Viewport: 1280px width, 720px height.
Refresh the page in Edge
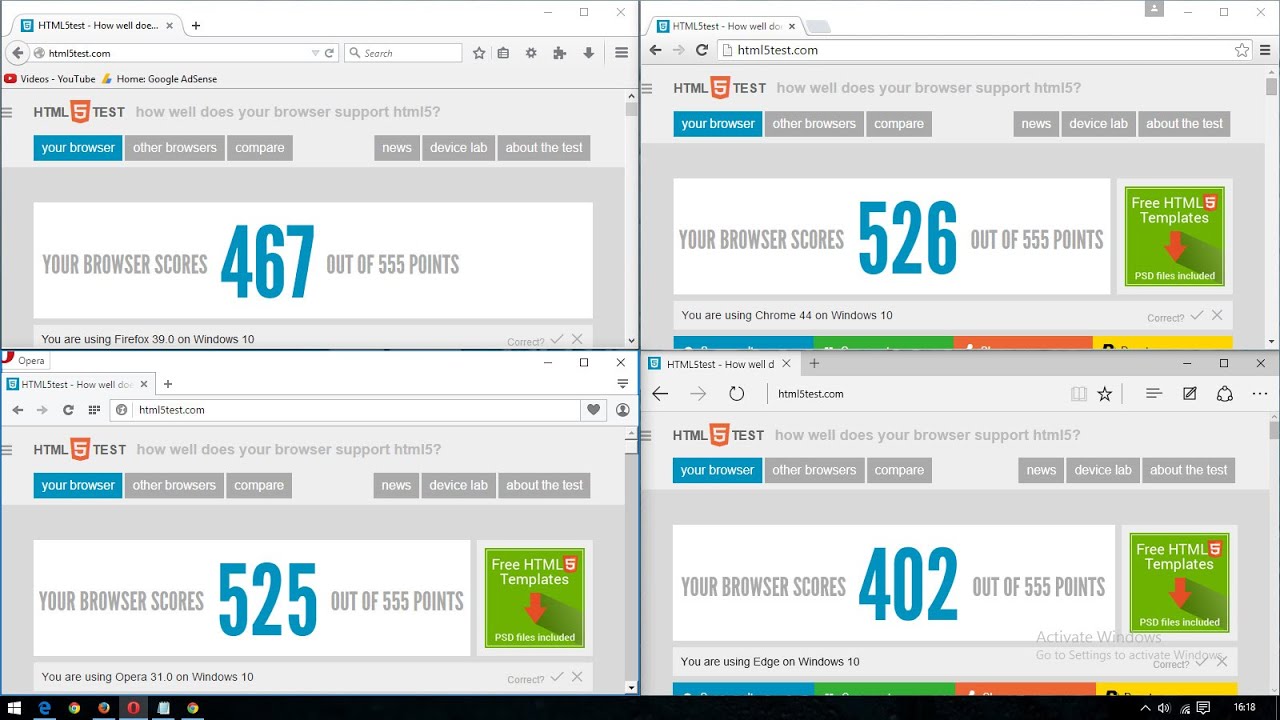(x=737, y=394)
